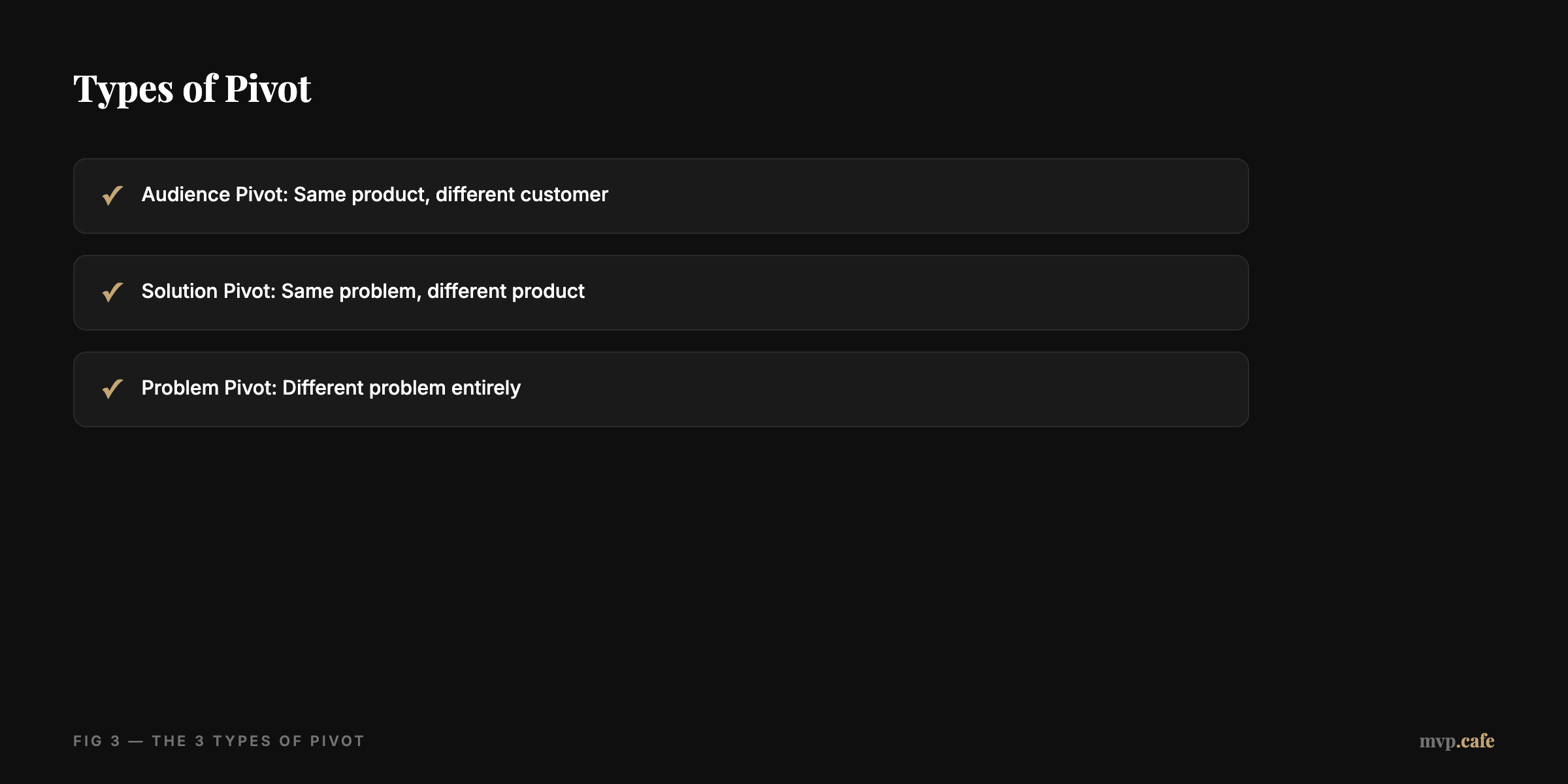This screenshot has width=1568, height=784.
Task: Click the gold ".cafe" part of logo
Action: pos(1475,741)
